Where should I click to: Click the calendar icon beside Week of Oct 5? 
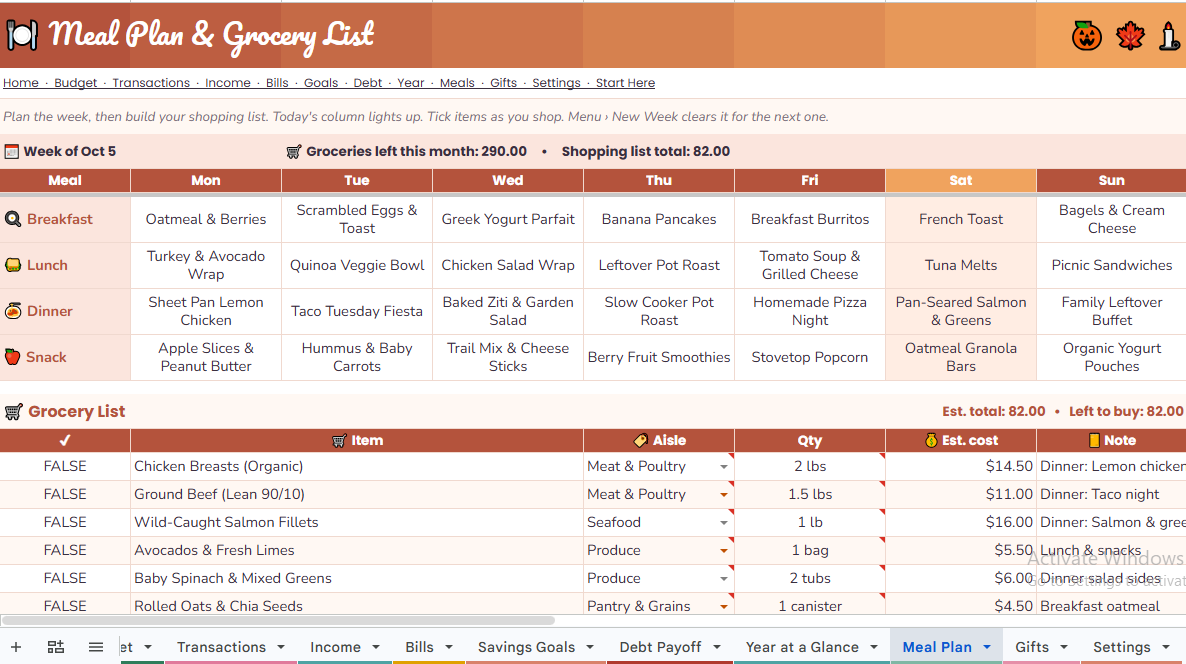11,151
